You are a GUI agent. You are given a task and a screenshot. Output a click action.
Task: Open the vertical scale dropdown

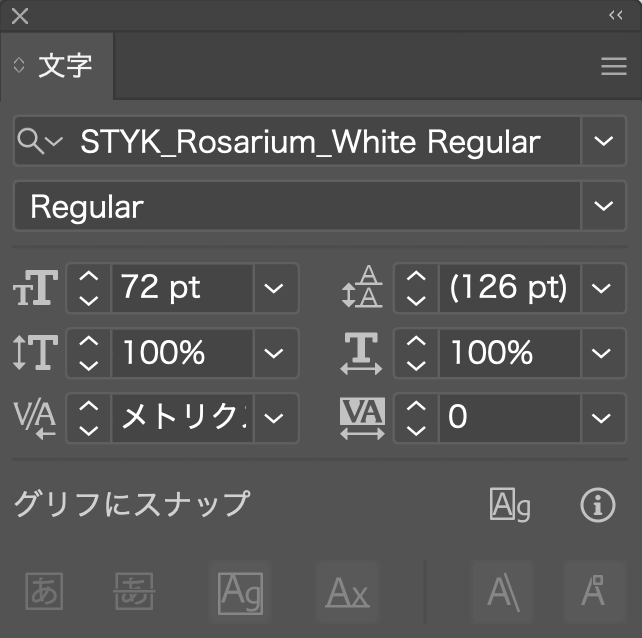pos(274,353)
